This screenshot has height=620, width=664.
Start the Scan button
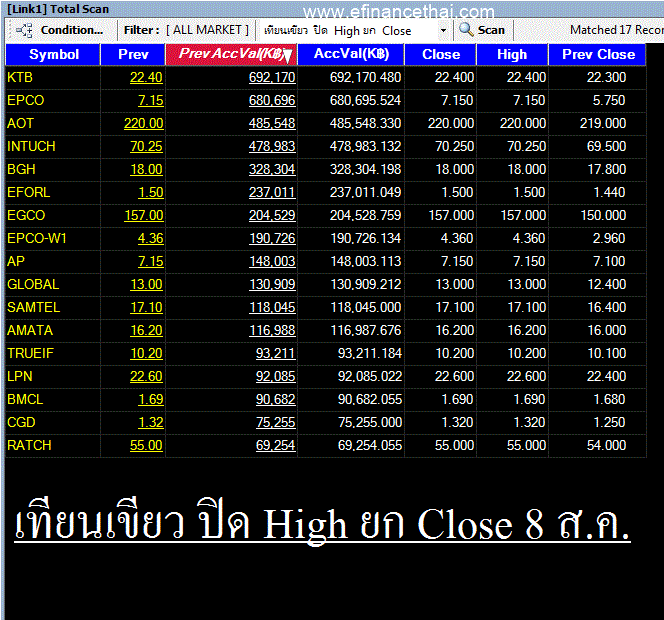(483, 30)
